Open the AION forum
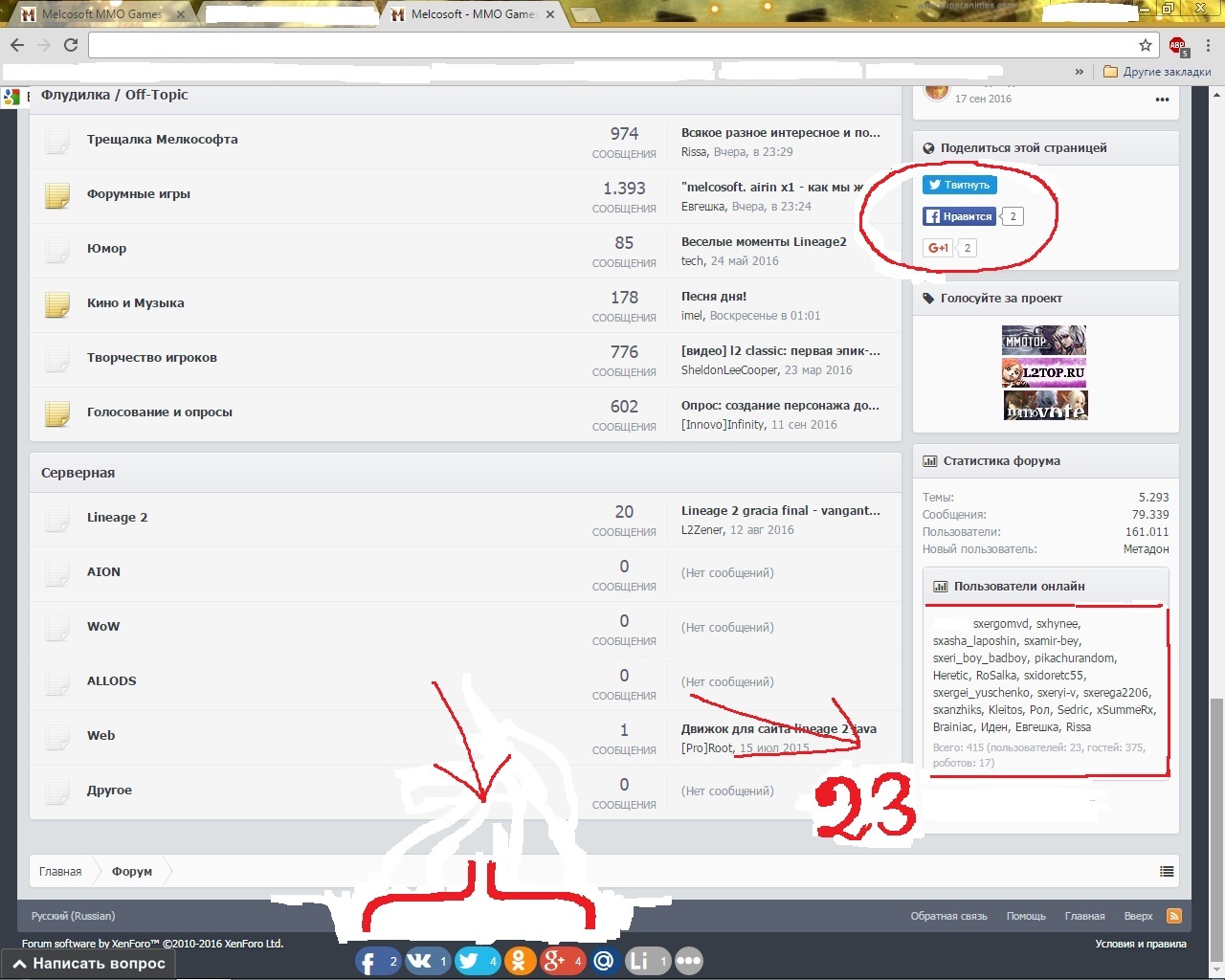Viewport: 1225px width, 980px height. 103,572
